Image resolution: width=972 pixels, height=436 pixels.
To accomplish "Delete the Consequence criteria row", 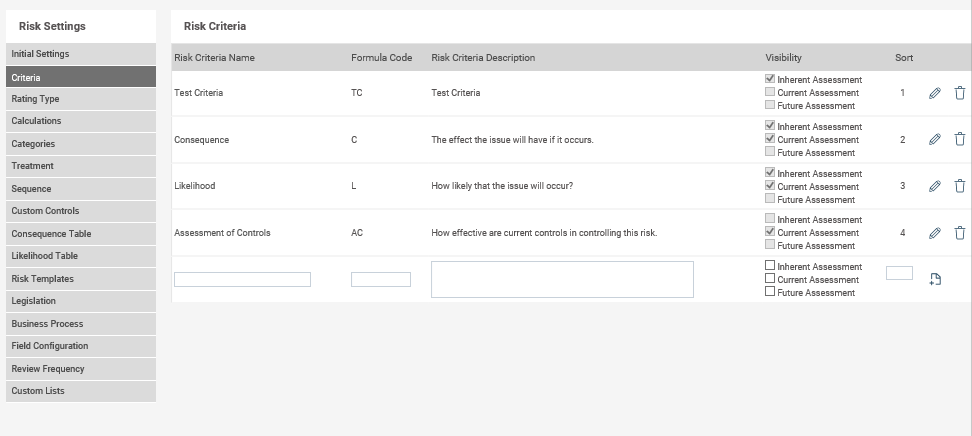I will [960, 140].
